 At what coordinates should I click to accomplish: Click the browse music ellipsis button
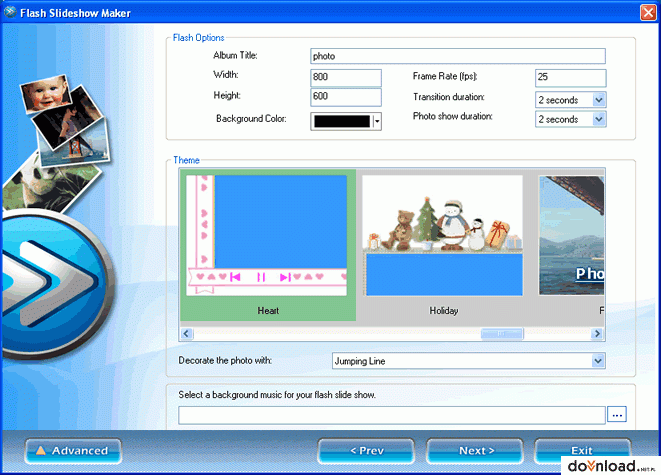(x=617, y=415)
